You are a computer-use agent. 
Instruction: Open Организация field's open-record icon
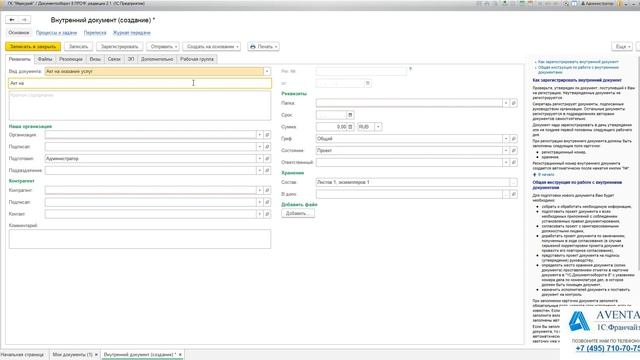click(267, 135)
